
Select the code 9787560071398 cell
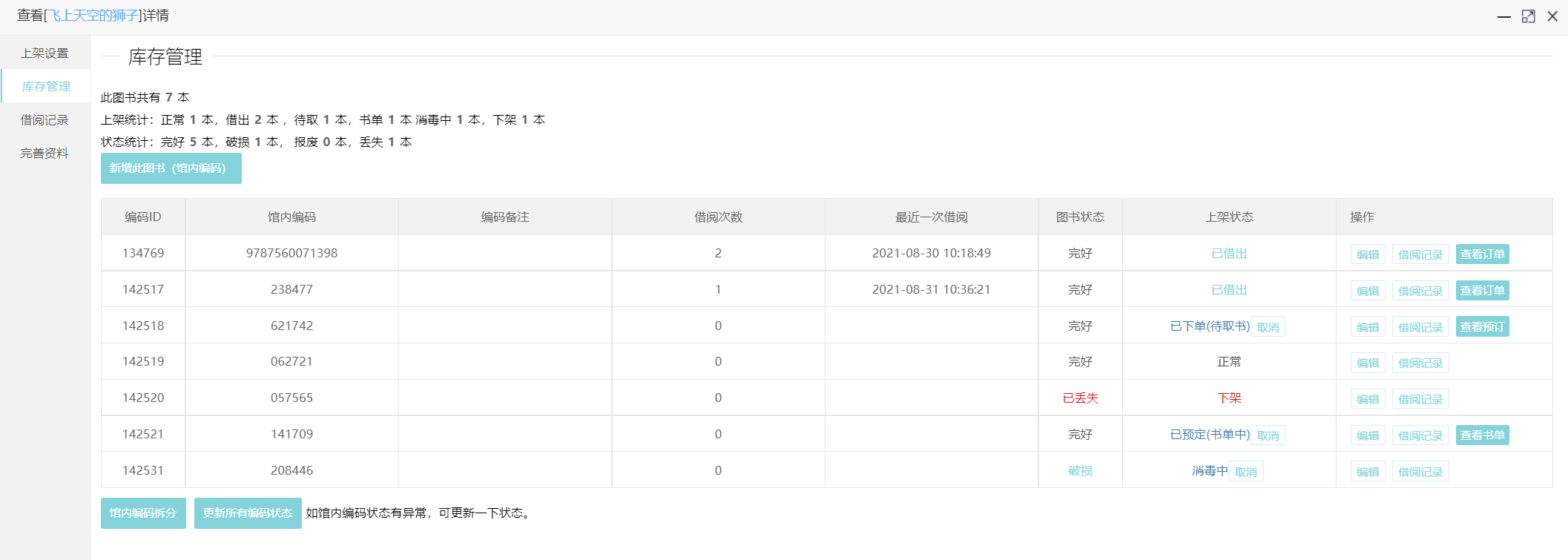pos(291,254)
